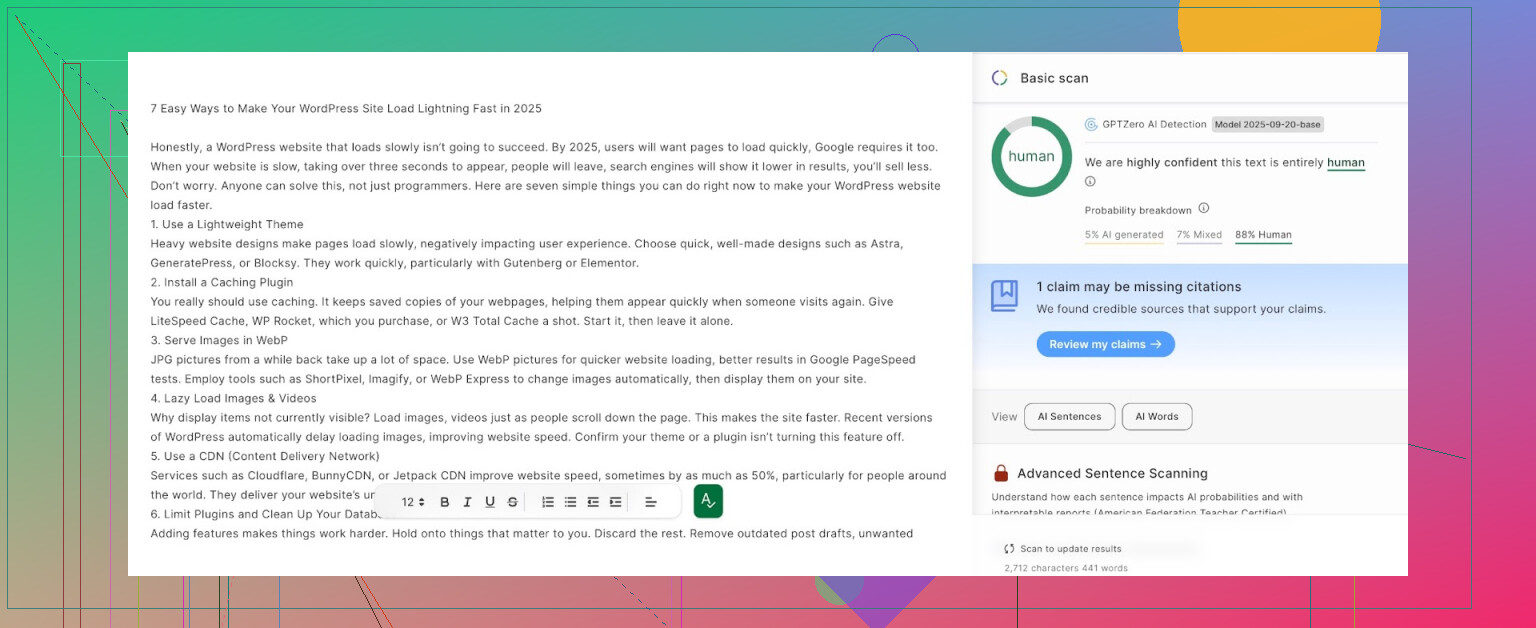Insert a numbered list
This screenshot has height=628, width=1536.
[548, 502]
